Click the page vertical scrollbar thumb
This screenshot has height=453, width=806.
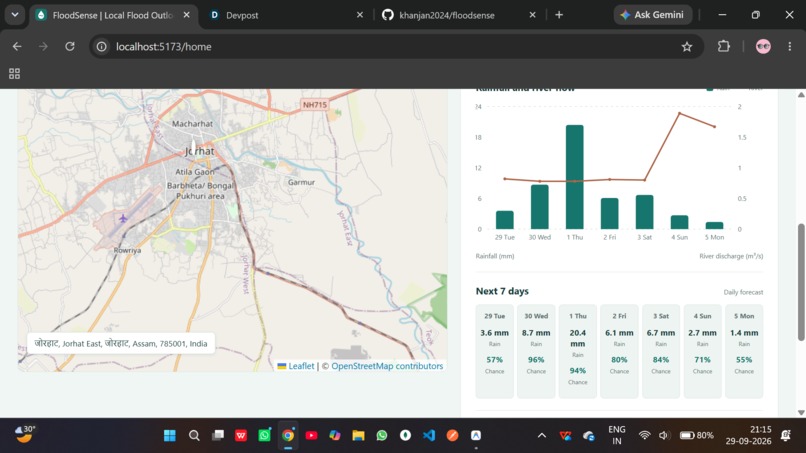(x=801, y=282)
